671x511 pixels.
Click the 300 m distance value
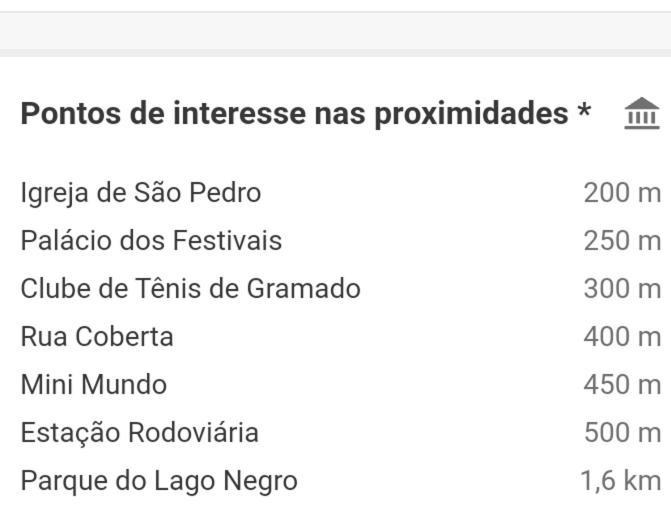pyautogui.click(x=622, y=288)
